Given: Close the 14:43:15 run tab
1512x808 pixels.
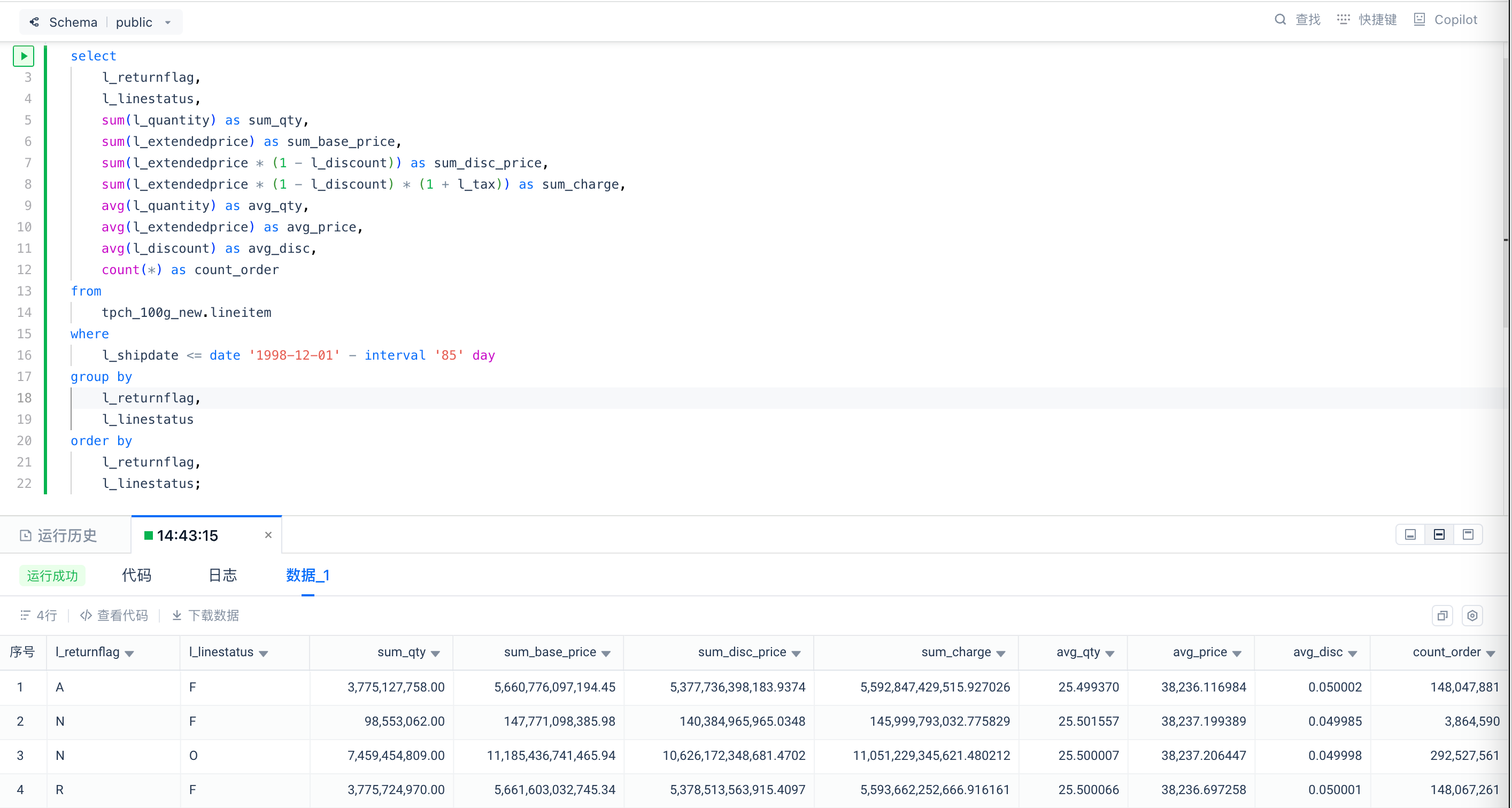Looking at the screenshot, I should pyautogui.click(x=268, y=534).
